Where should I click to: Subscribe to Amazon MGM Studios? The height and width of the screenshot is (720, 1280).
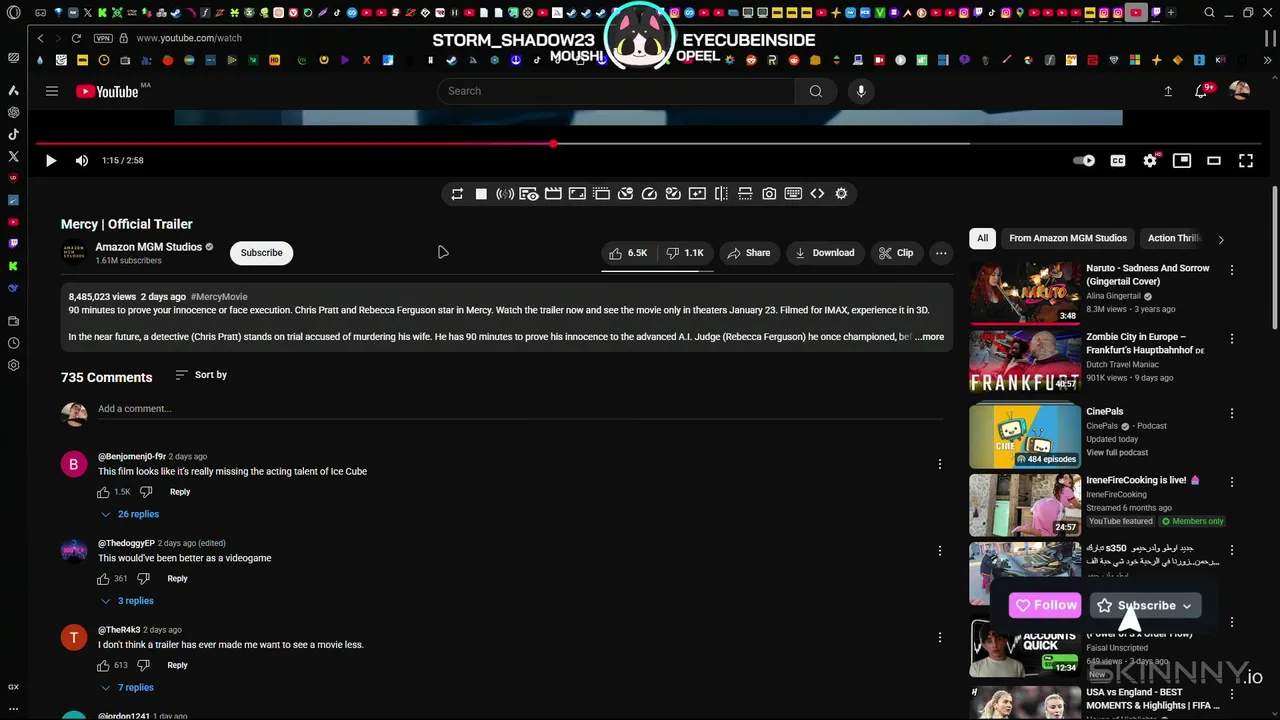pyautogui.click(x=261, y=253)
